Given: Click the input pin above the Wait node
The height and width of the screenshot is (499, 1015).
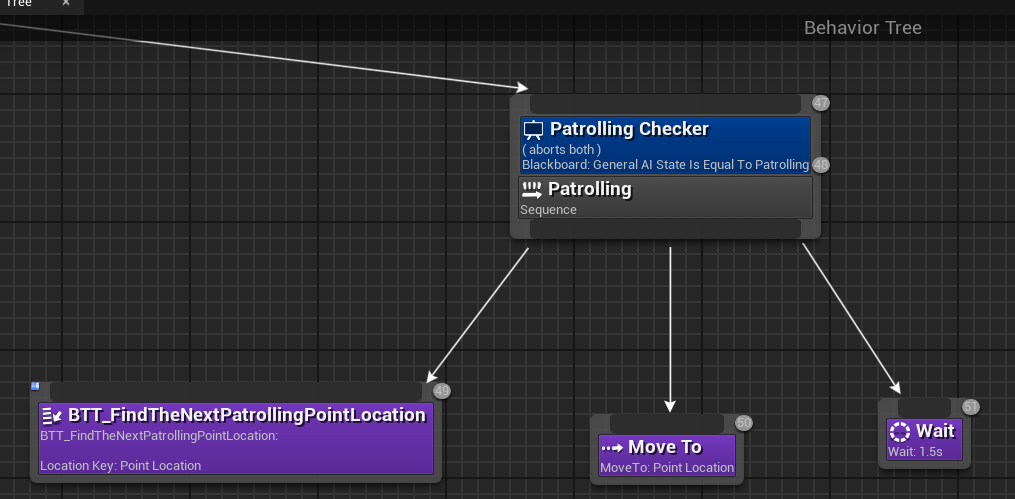Looking at the screenshot, I should (924, 408).
